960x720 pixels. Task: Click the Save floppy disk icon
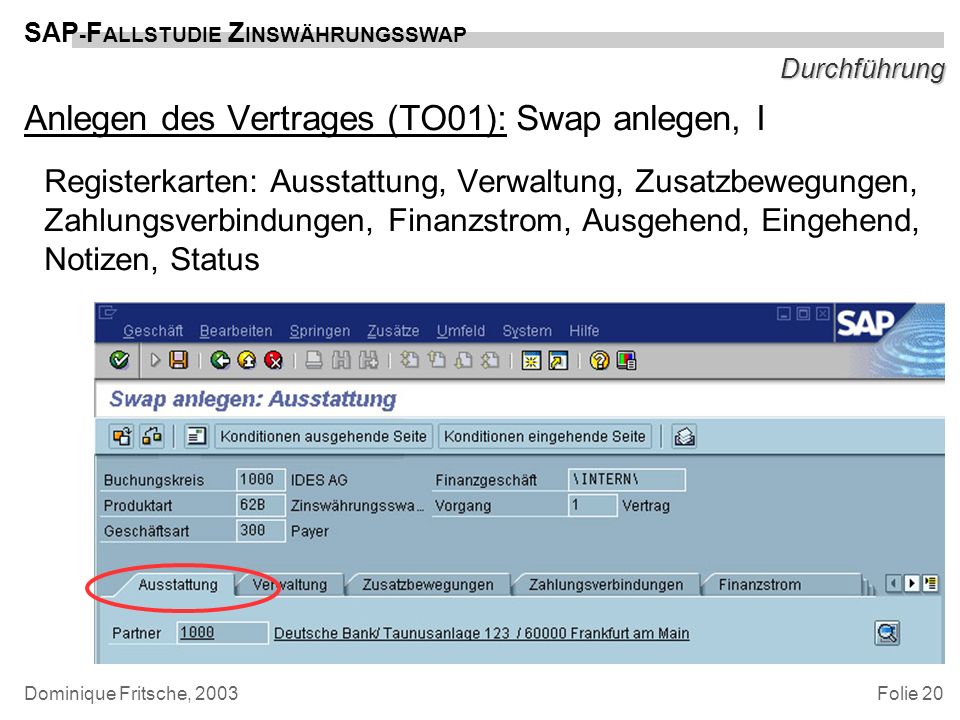[x=178, y=360]
